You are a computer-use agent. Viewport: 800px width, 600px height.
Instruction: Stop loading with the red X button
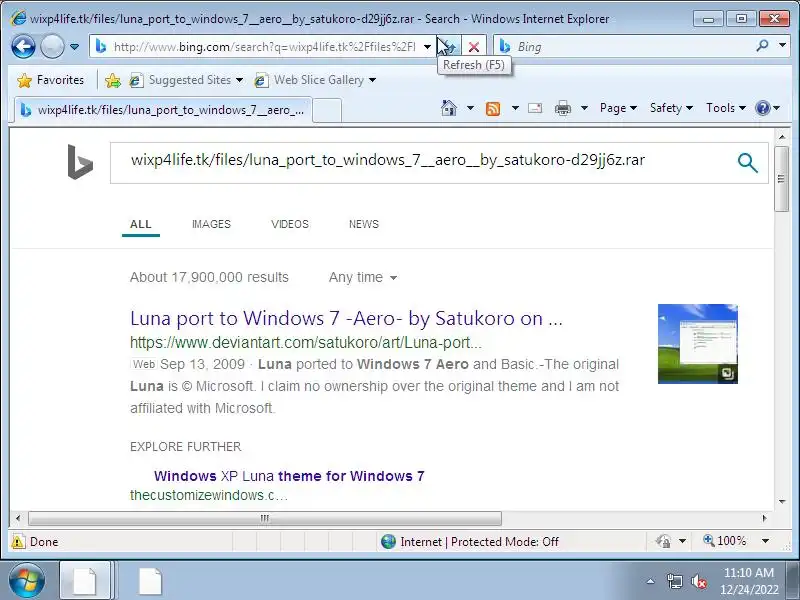coord(474,47)
